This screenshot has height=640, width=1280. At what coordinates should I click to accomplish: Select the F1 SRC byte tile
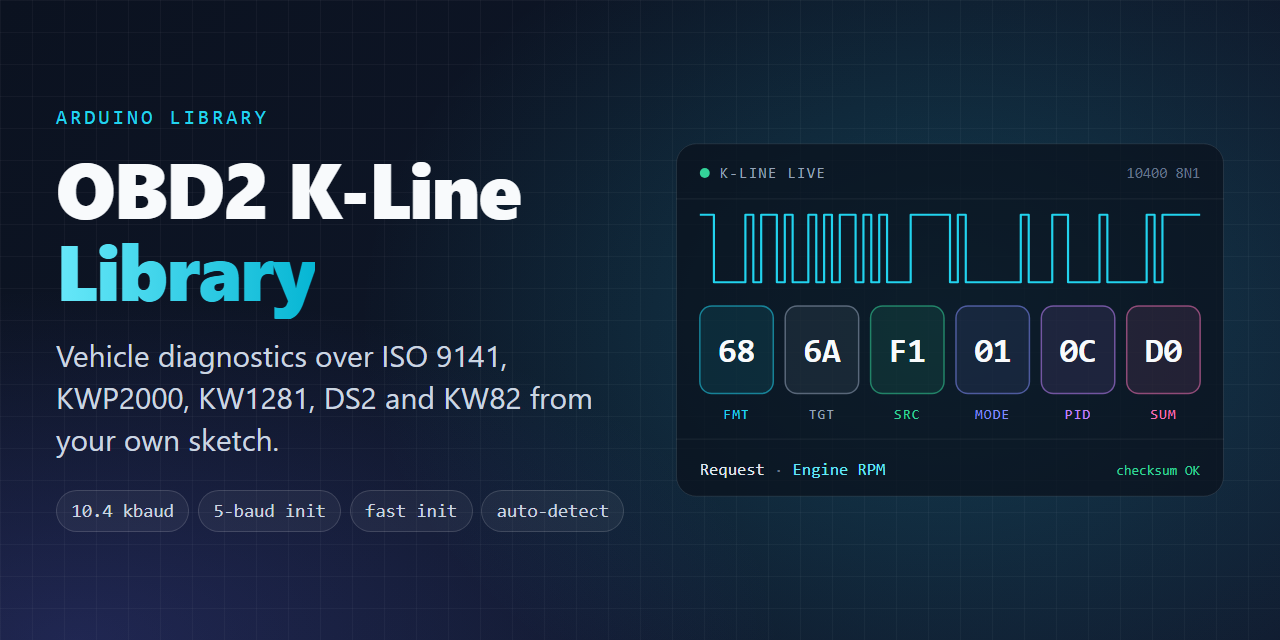(x=907, y=350)
